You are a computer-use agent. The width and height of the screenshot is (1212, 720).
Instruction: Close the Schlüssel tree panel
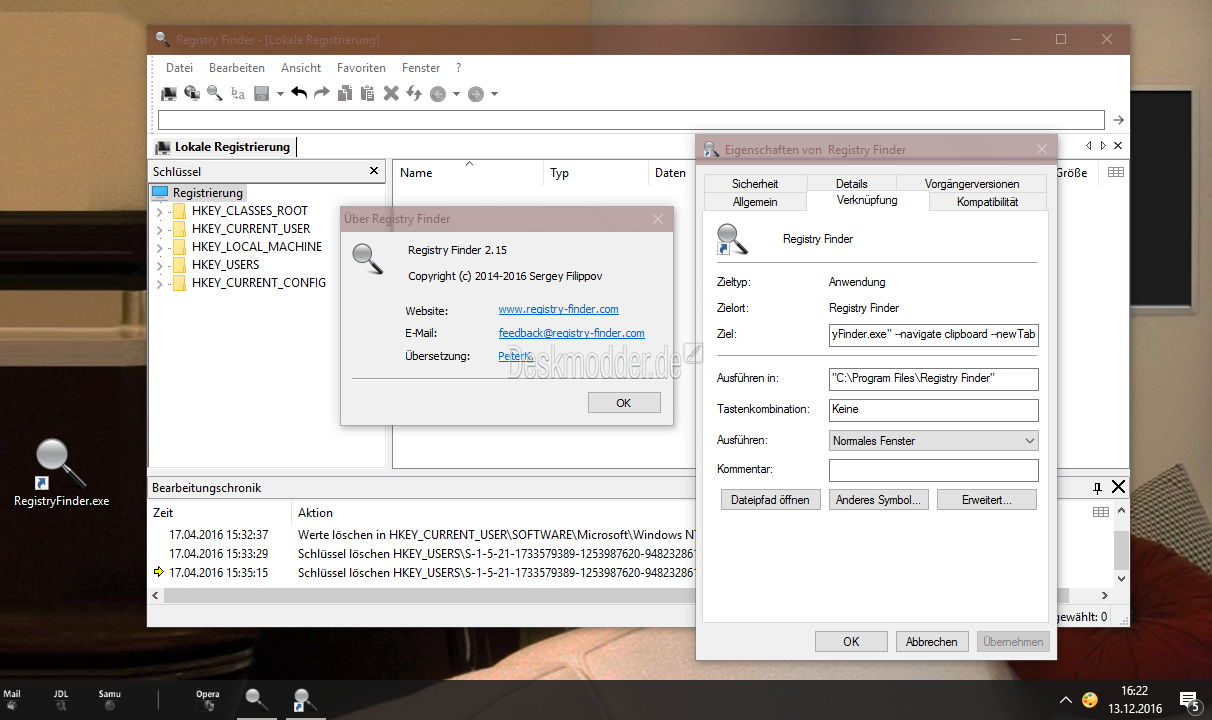pyautogui.click(x=374, y=171)
